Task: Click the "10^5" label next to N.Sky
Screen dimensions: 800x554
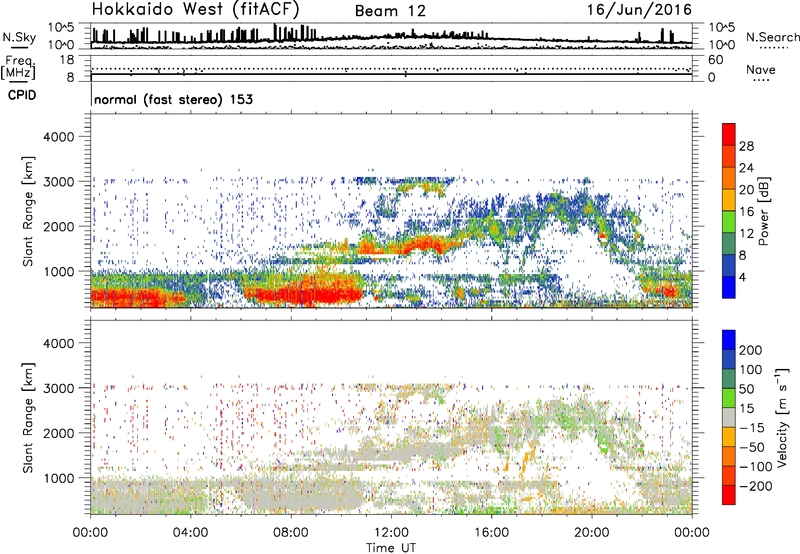Action: tap(61, 27)
